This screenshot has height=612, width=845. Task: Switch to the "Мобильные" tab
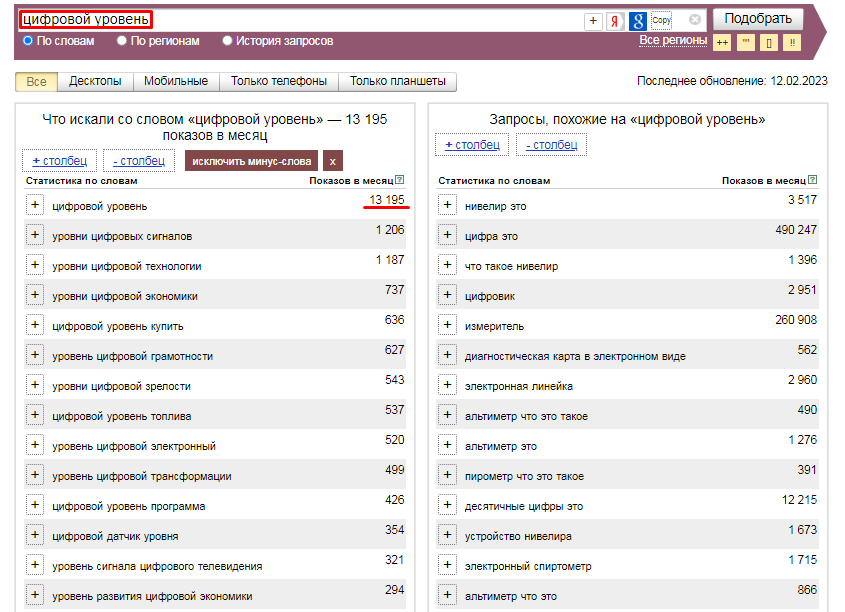pyautogui.click(x=176, y=82)
